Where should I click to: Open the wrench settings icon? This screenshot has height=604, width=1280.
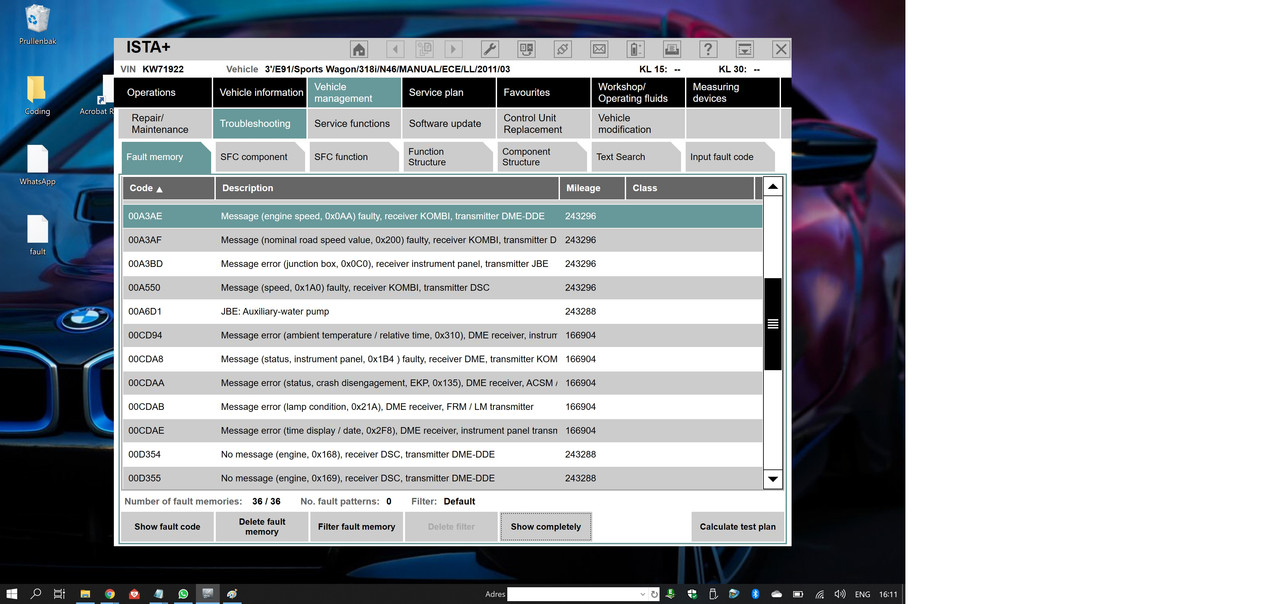coord(490,49)
